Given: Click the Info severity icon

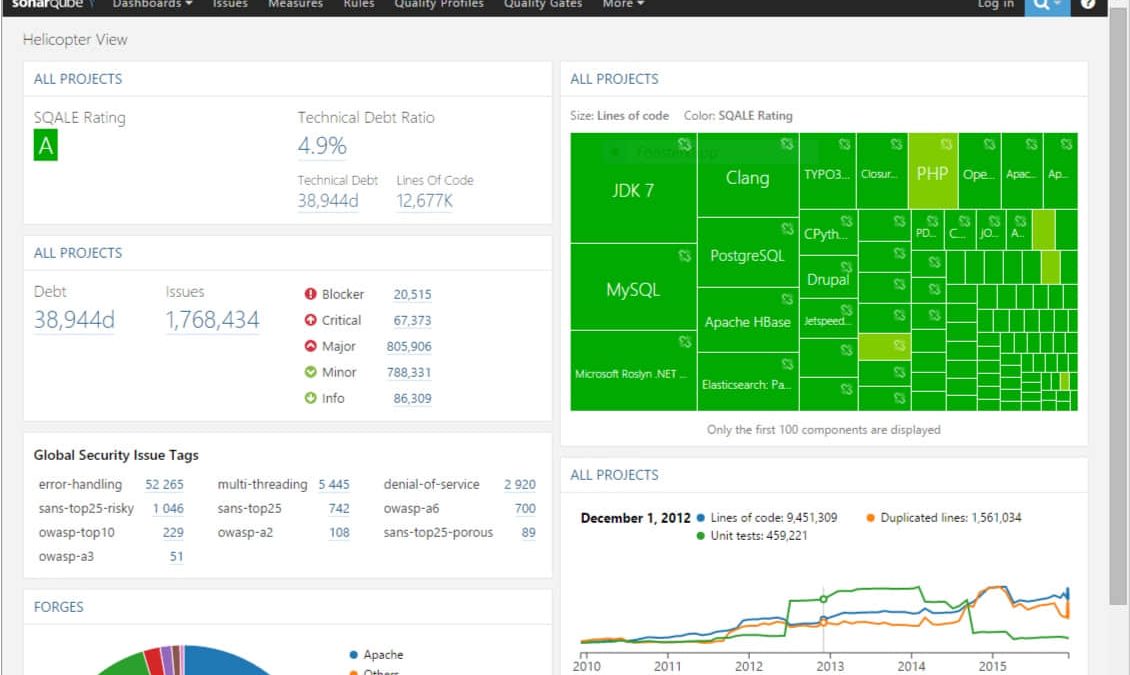Looking at the screenshot, I should (x=311, y=398).
